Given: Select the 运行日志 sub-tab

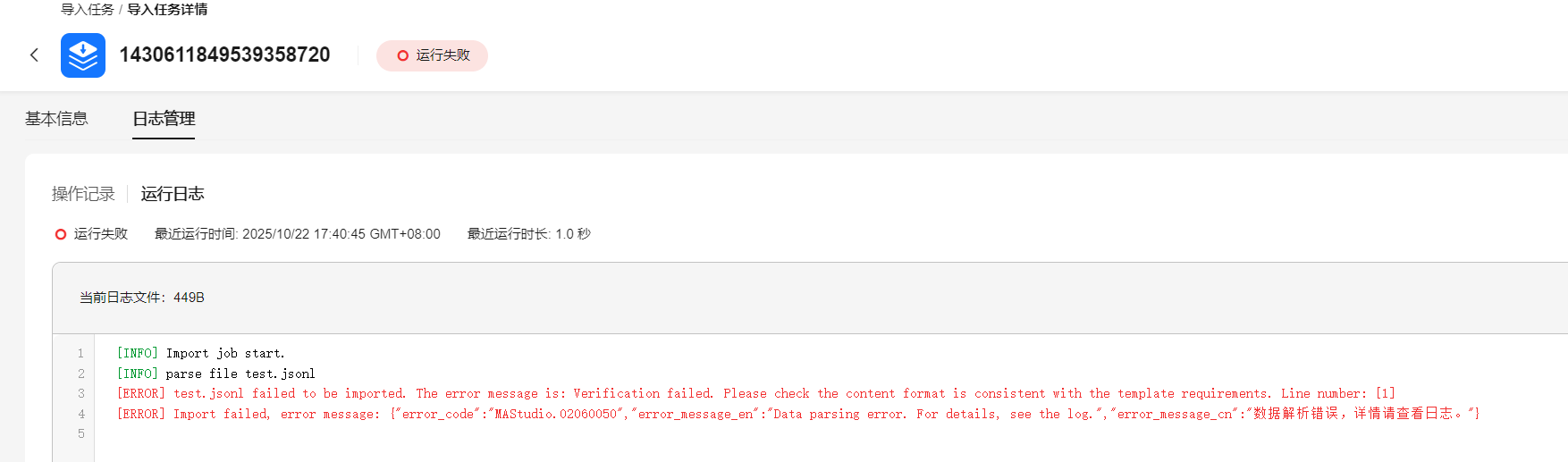Looking at the screenshot, I should (x=173, y=194).
